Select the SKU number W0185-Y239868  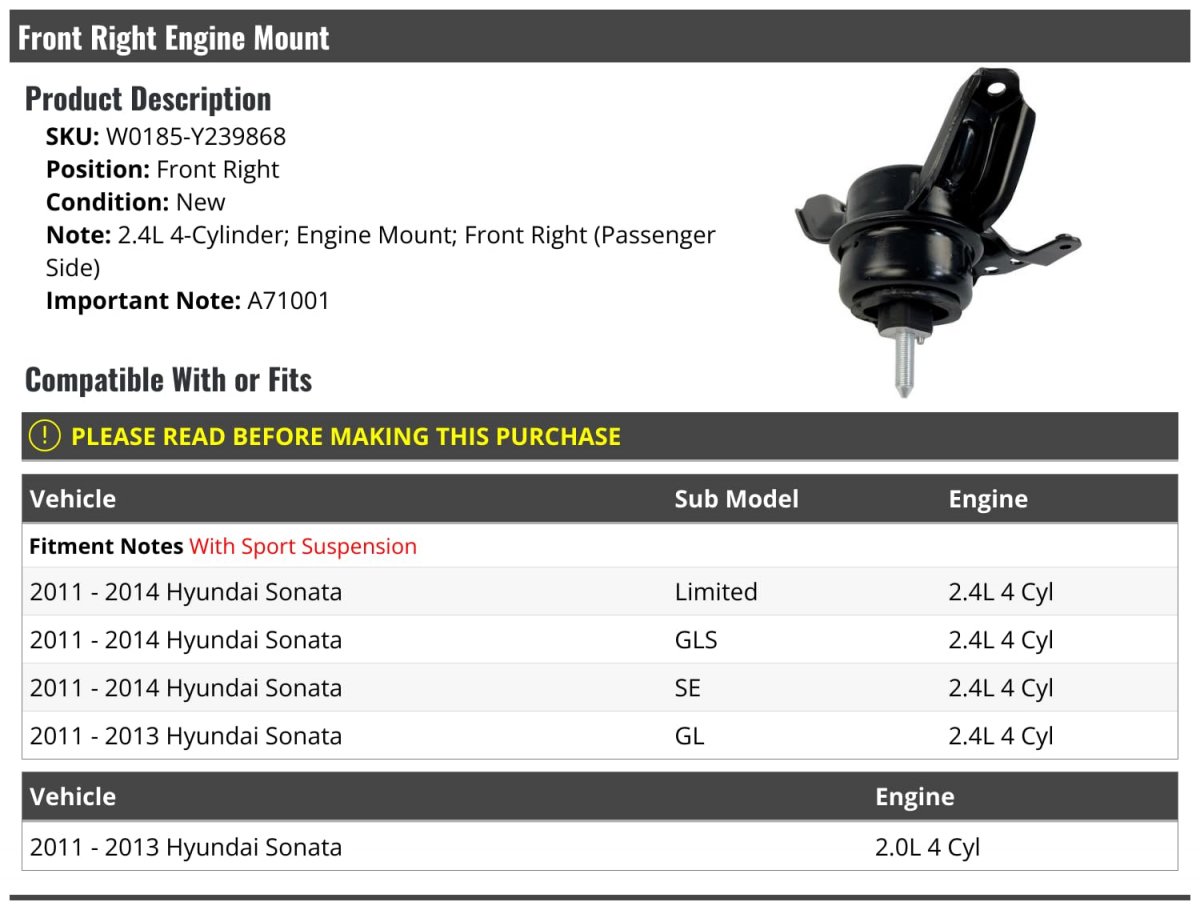(196, 136)
